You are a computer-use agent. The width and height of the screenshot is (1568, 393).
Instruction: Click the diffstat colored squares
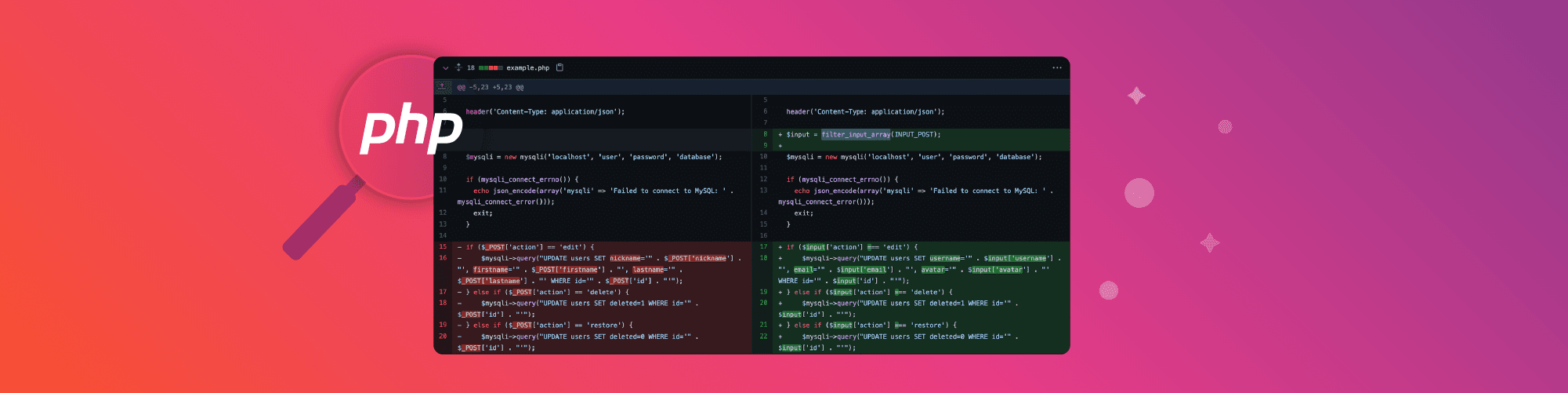coord(491,68)
